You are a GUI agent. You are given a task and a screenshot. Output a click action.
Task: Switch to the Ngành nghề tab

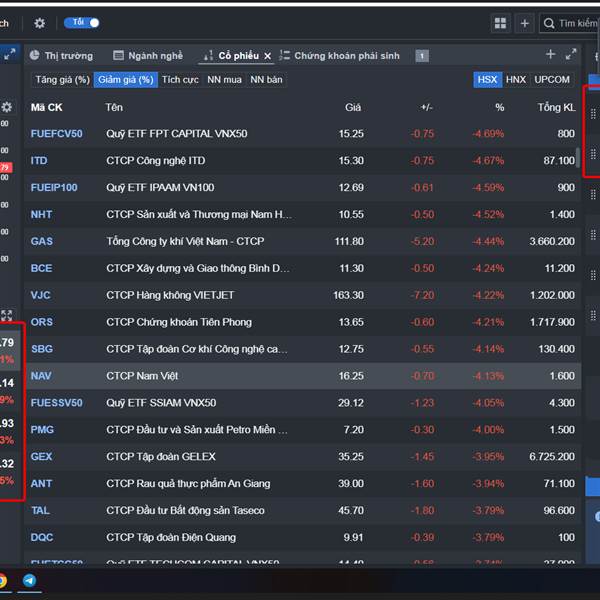point(148,56)
